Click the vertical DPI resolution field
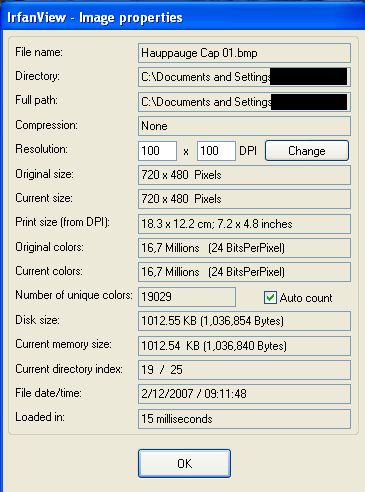The image size is (365, 492). tap(216, 151)
